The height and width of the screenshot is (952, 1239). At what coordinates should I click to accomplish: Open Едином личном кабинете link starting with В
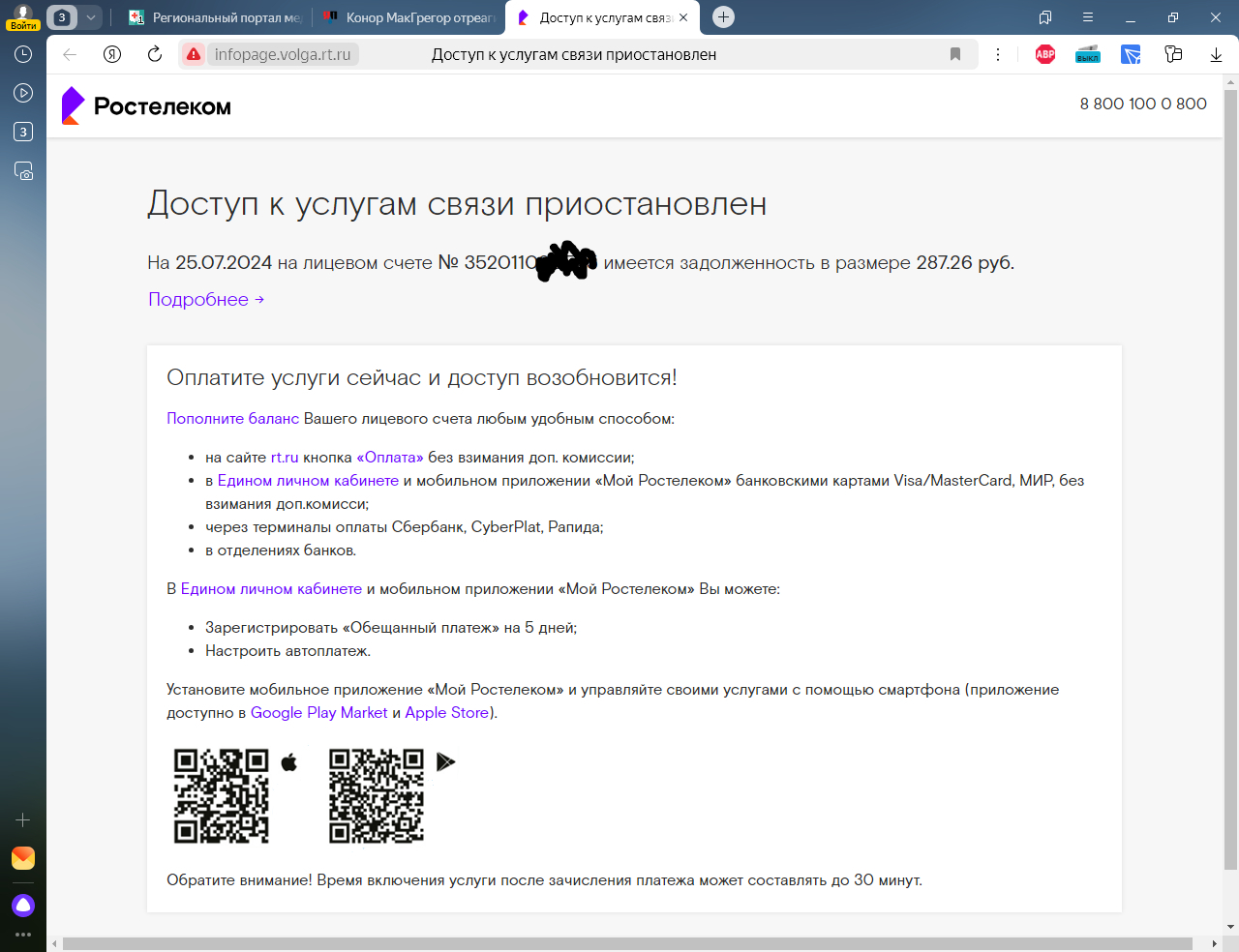click(x=271, y=589)
